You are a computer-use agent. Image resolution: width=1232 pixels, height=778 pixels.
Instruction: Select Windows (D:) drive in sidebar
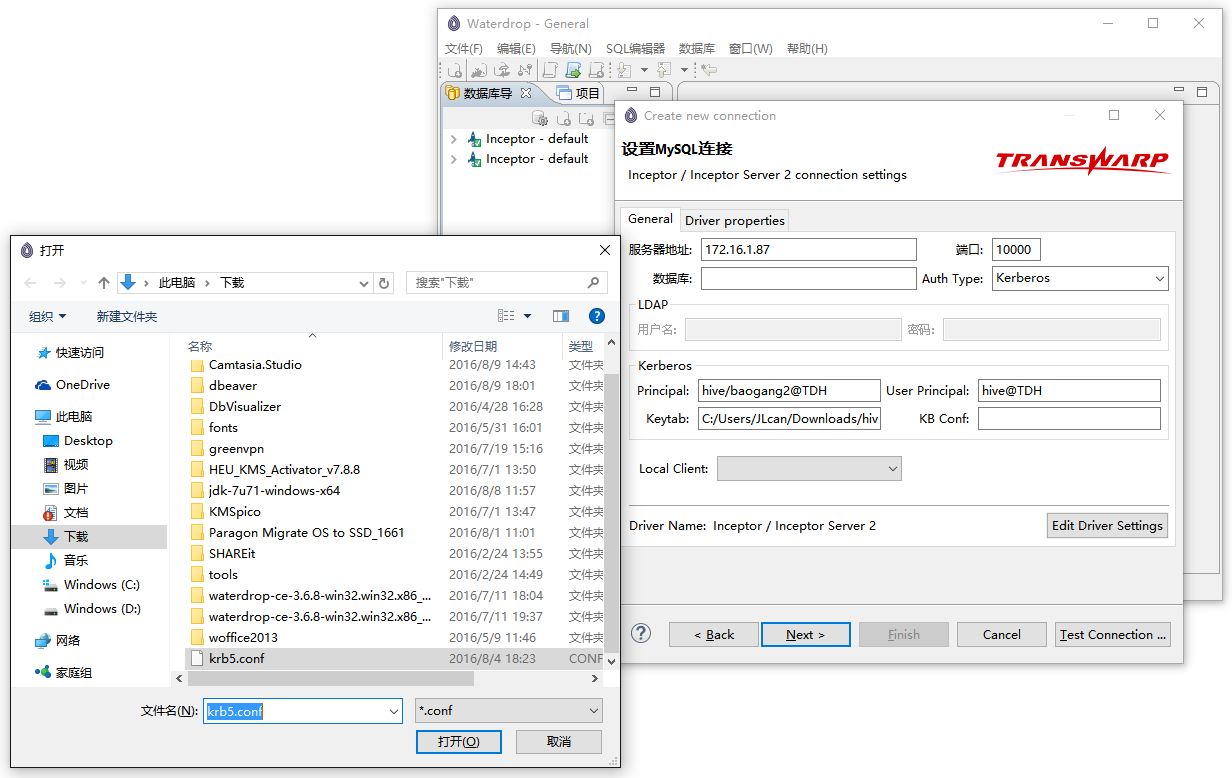click(101, 608)
